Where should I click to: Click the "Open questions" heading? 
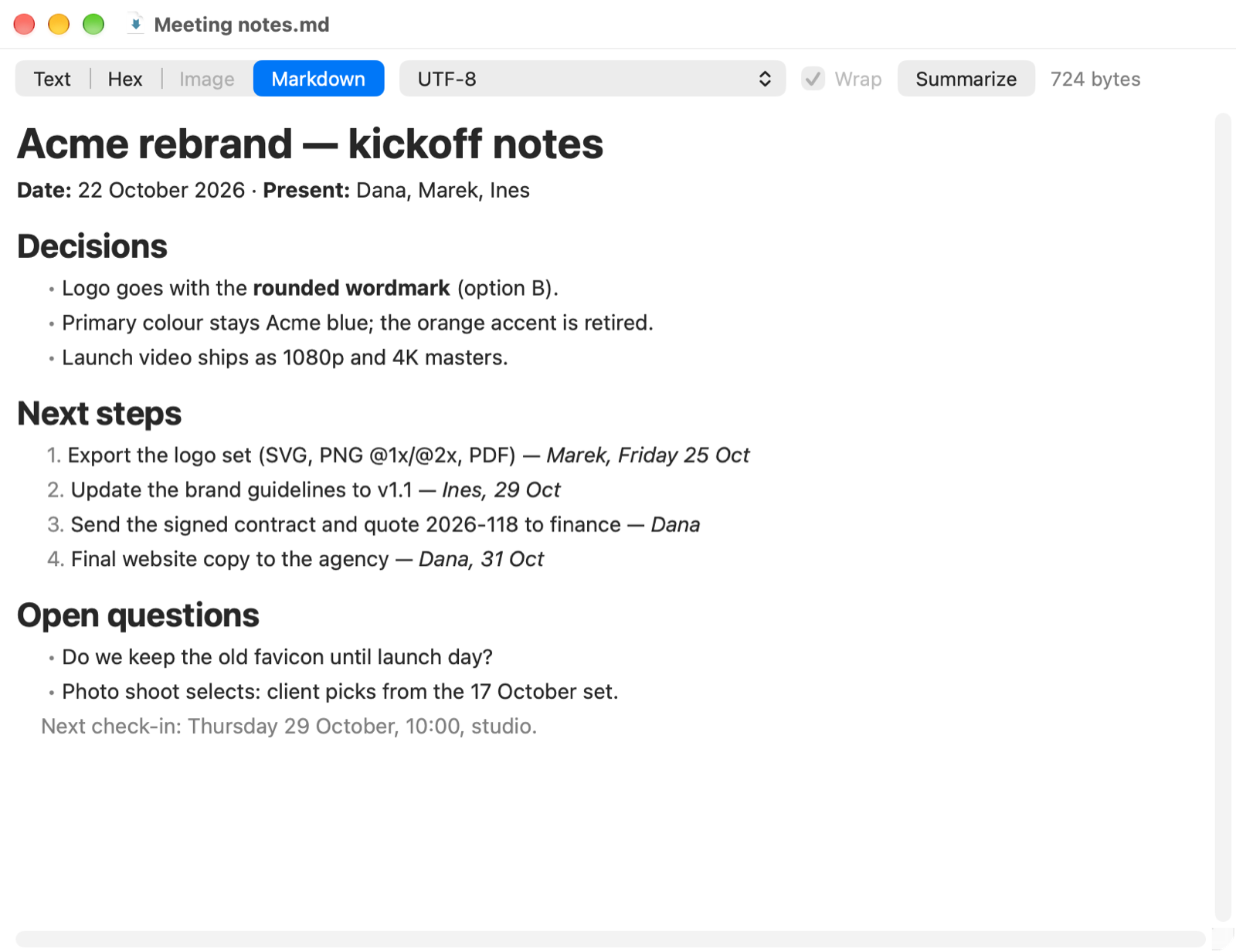coord(138,615)
